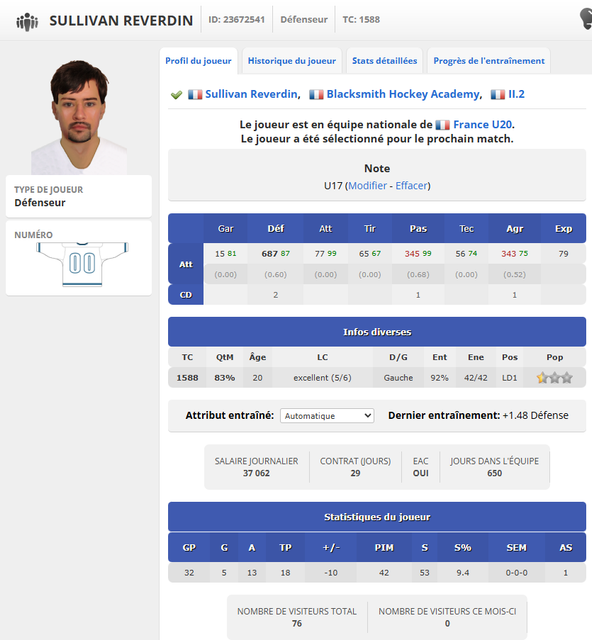The width and height of the screenshot is (592, 640).
Task: Open the Attribut entraîné dropdown
Action: tap(327, 416)
